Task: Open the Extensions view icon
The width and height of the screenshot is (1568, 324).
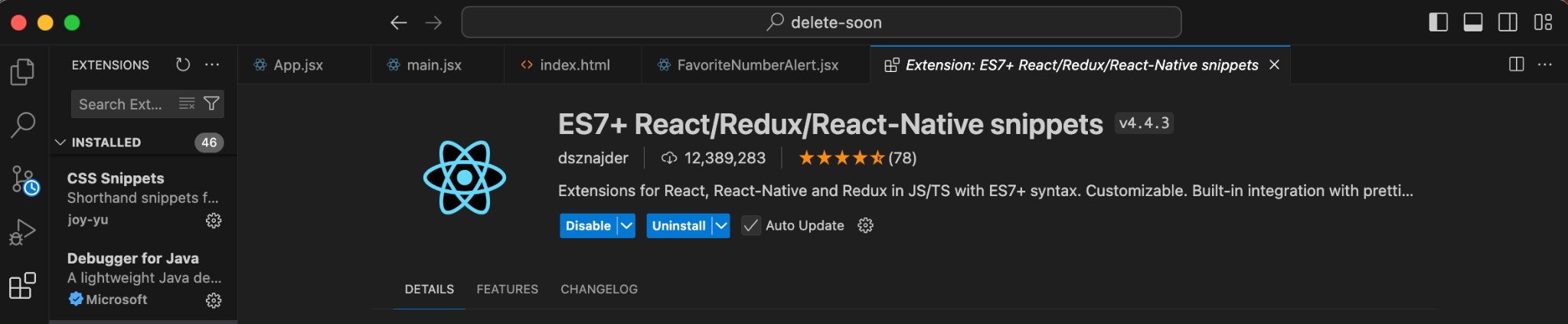Action: tap(22, 286)
